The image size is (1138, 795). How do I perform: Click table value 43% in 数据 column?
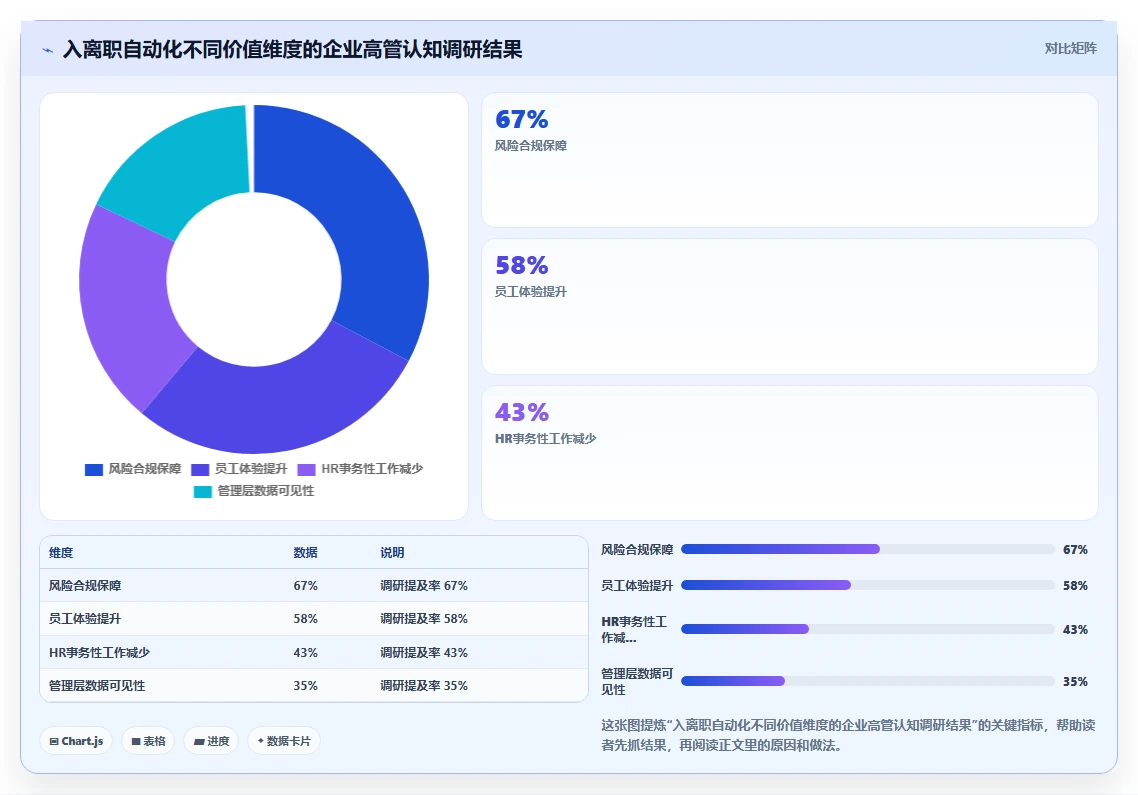click(x=306, y=653)
